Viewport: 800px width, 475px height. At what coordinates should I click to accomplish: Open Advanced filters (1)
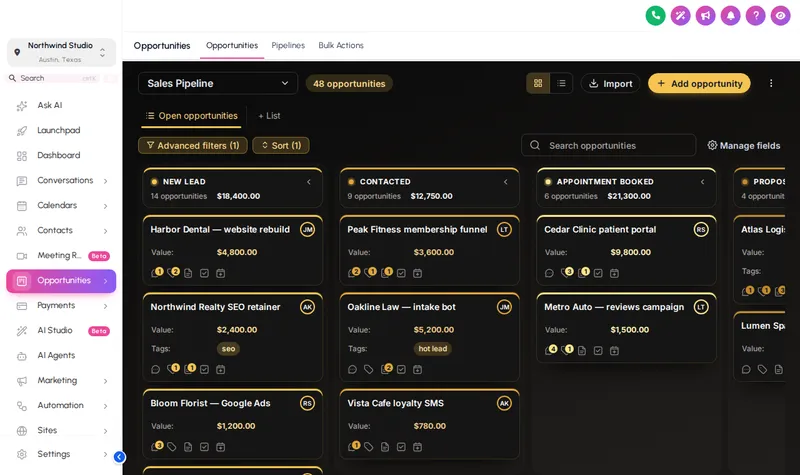point(193,145)
